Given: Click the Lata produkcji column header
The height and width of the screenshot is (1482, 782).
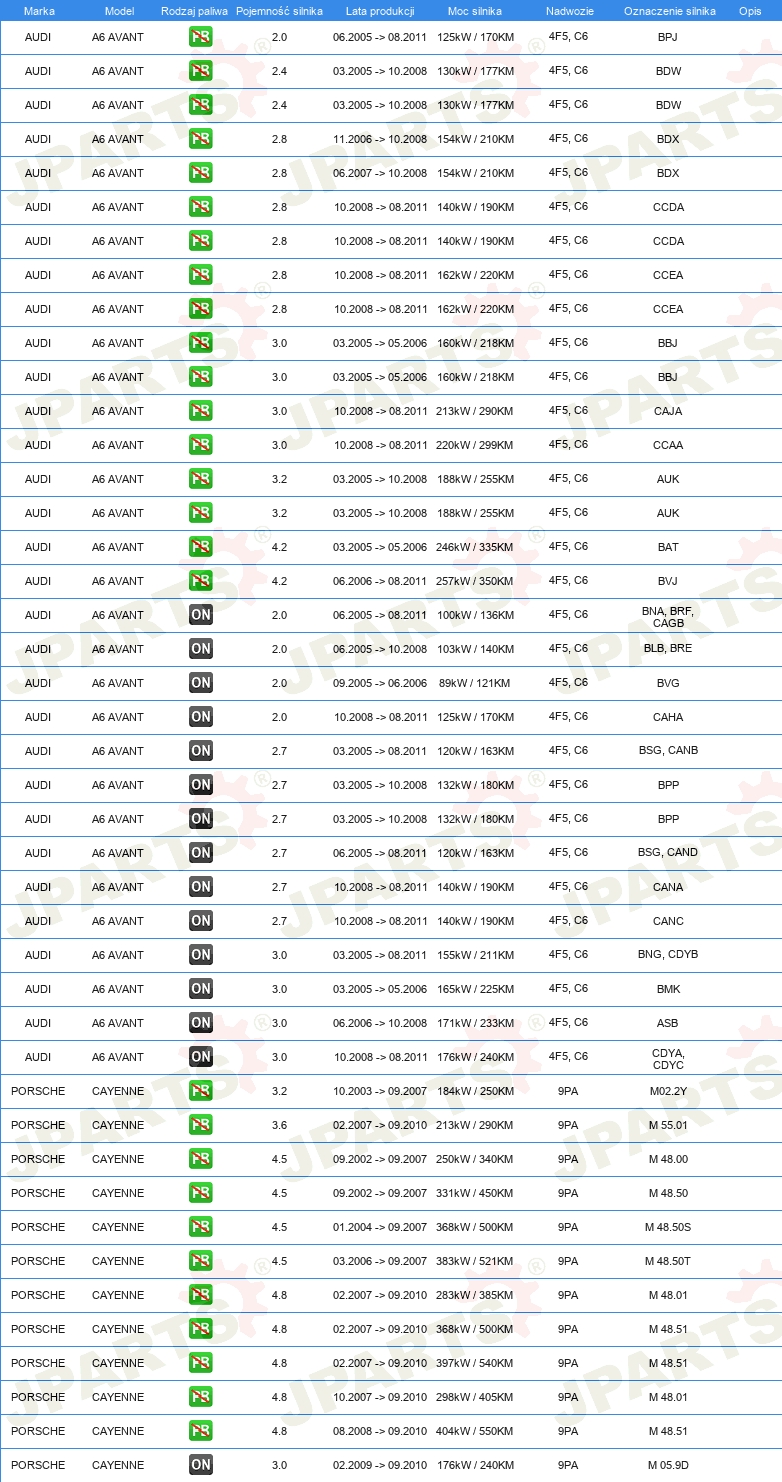Looking at the screenshot, I should pos(380,11).
